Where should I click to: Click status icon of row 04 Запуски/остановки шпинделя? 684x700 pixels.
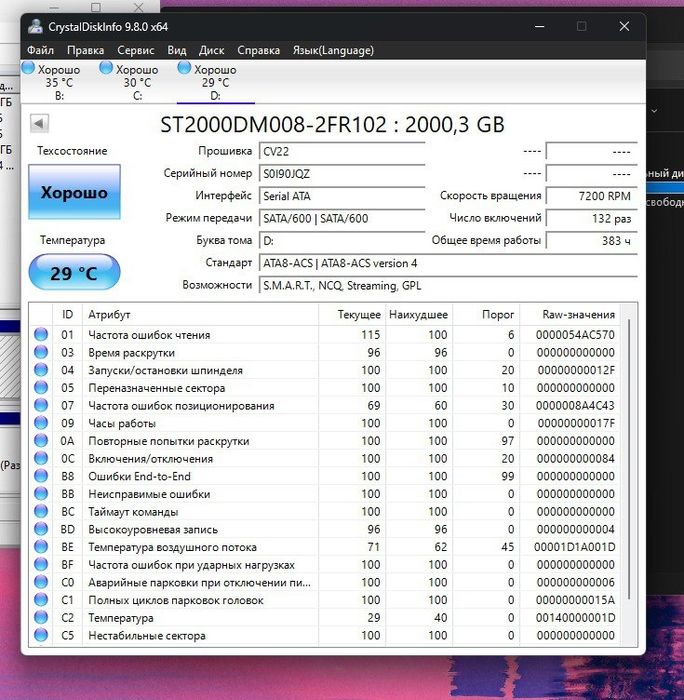pos(41,370)
